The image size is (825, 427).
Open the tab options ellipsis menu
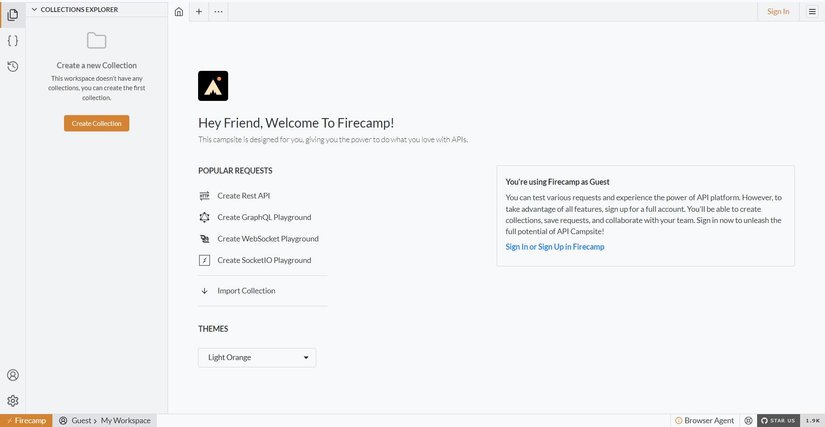click(x=218, y=12)
